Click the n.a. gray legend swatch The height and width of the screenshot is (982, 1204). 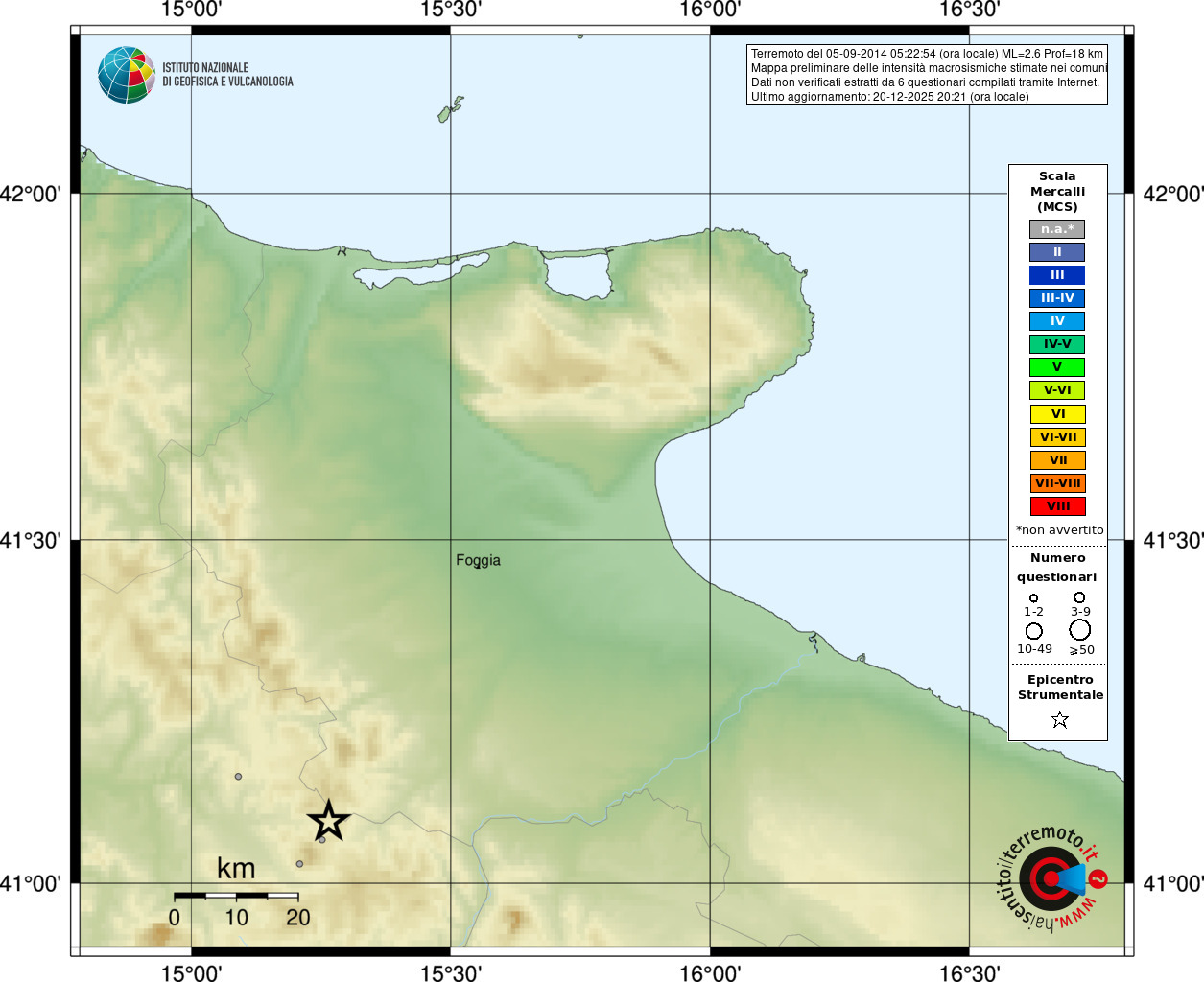pos(1057,229)
